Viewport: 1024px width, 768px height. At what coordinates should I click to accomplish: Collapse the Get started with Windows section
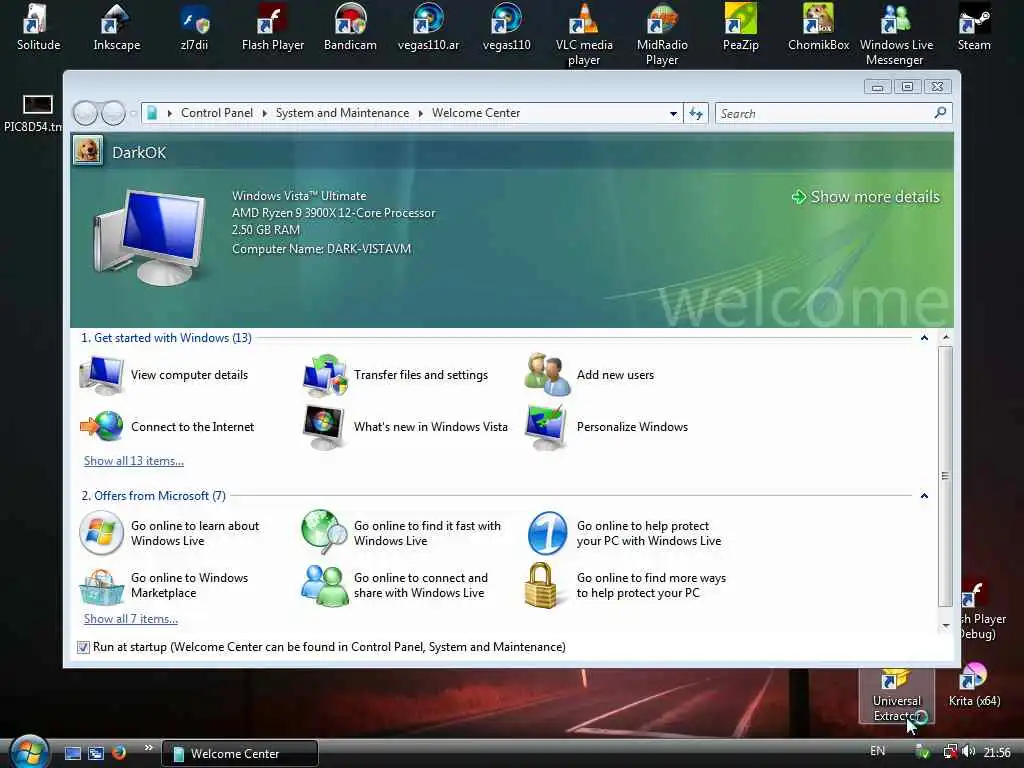(x=924, y=338)
